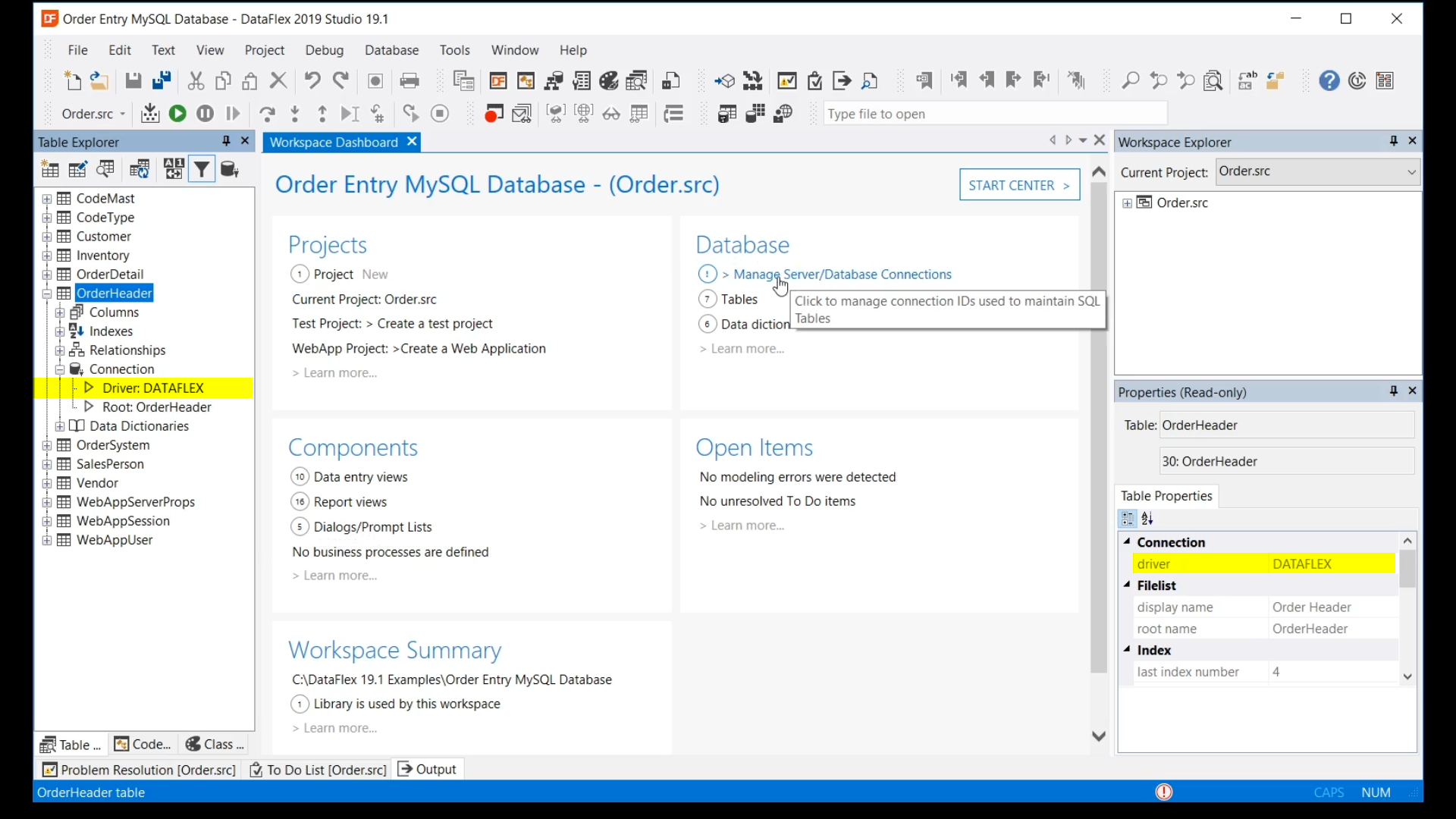Viewport: 1456px width, 819px height.
Task: Click the New file toolbar icon
Action: pyautogui.click(x=73, y=80)
